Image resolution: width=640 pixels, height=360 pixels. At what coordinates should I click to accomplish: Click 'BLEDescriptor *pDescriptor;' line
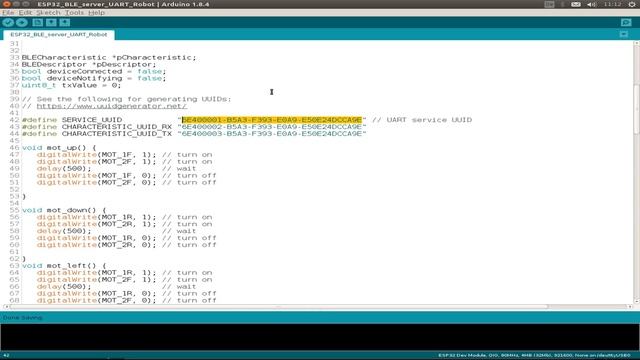coord(89,64)
